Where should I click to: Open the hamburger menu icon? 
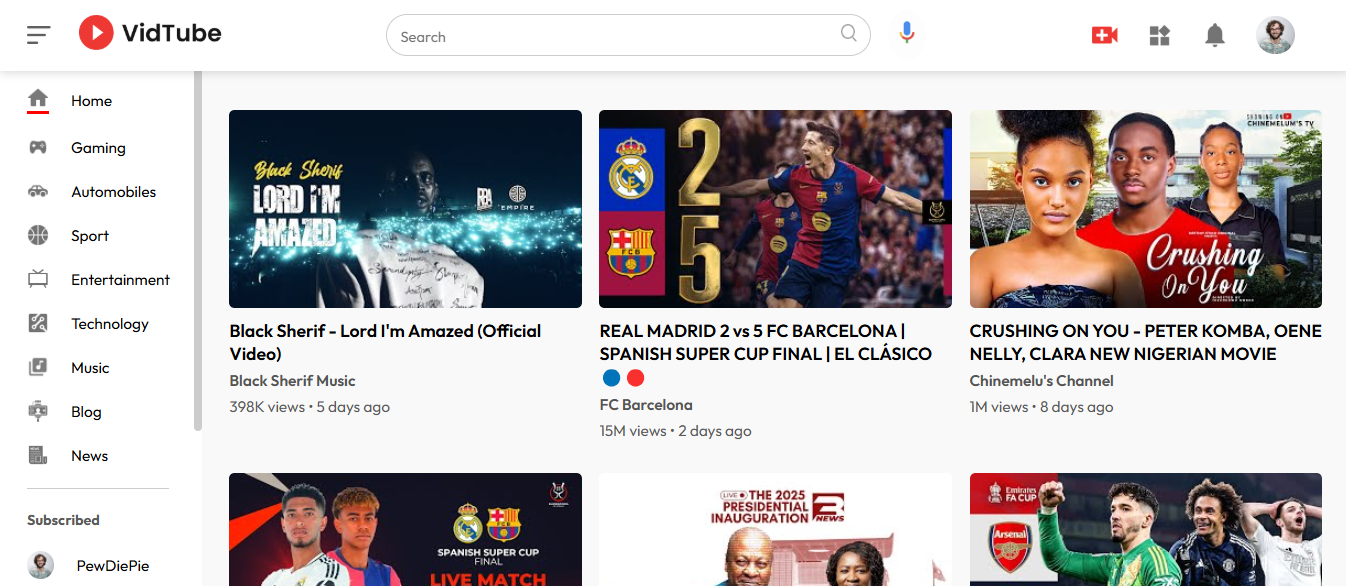[38, 35]
